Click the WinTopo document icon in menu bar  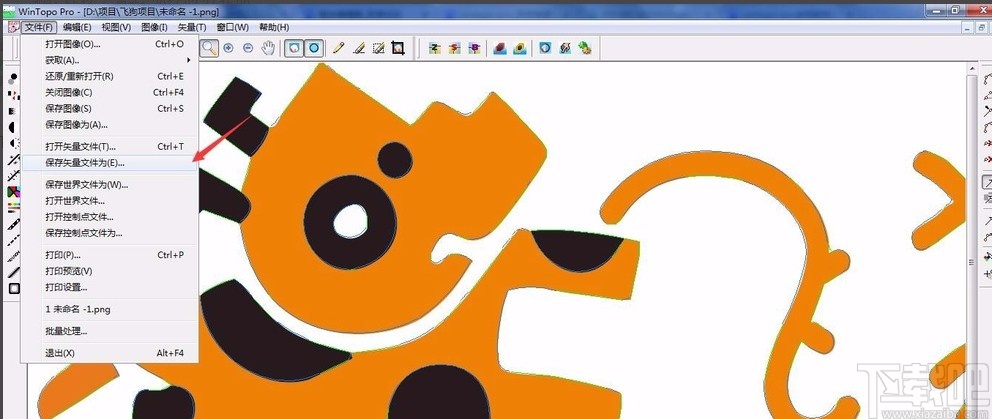(x=13, y=27)
